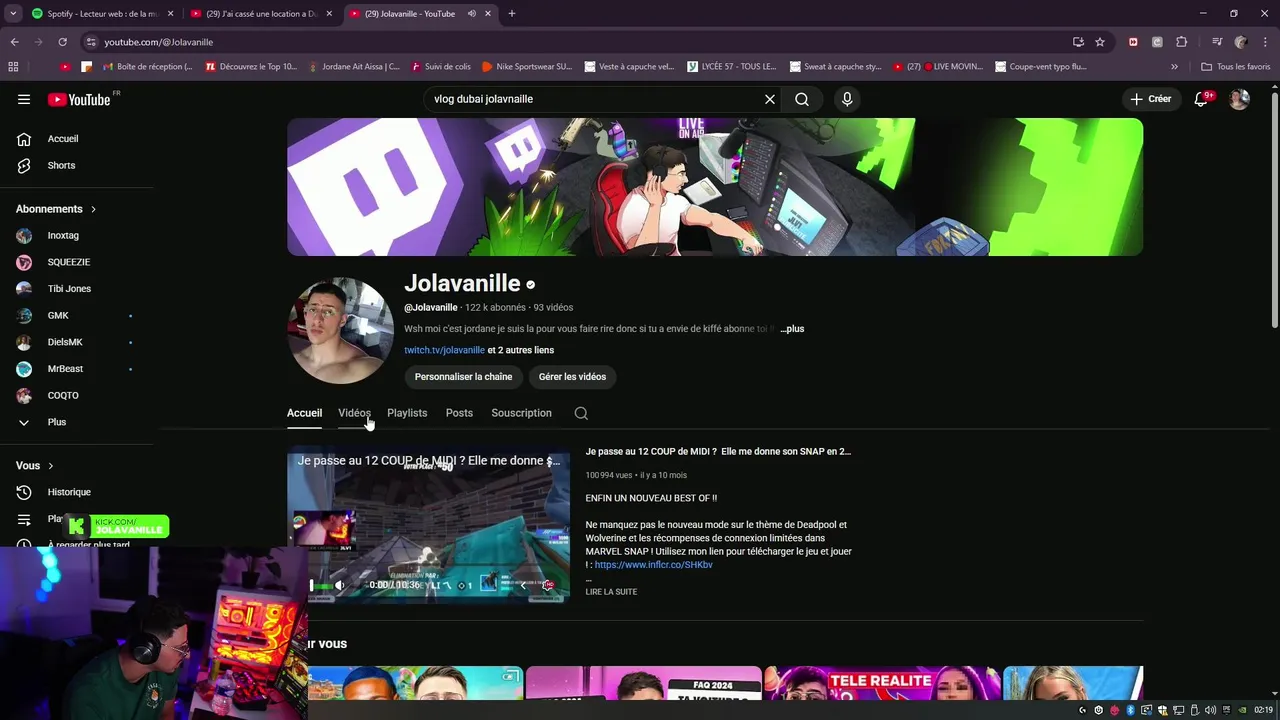
Task: Switch to the Vidéos channel tab
Action: [x=354, y=413]
